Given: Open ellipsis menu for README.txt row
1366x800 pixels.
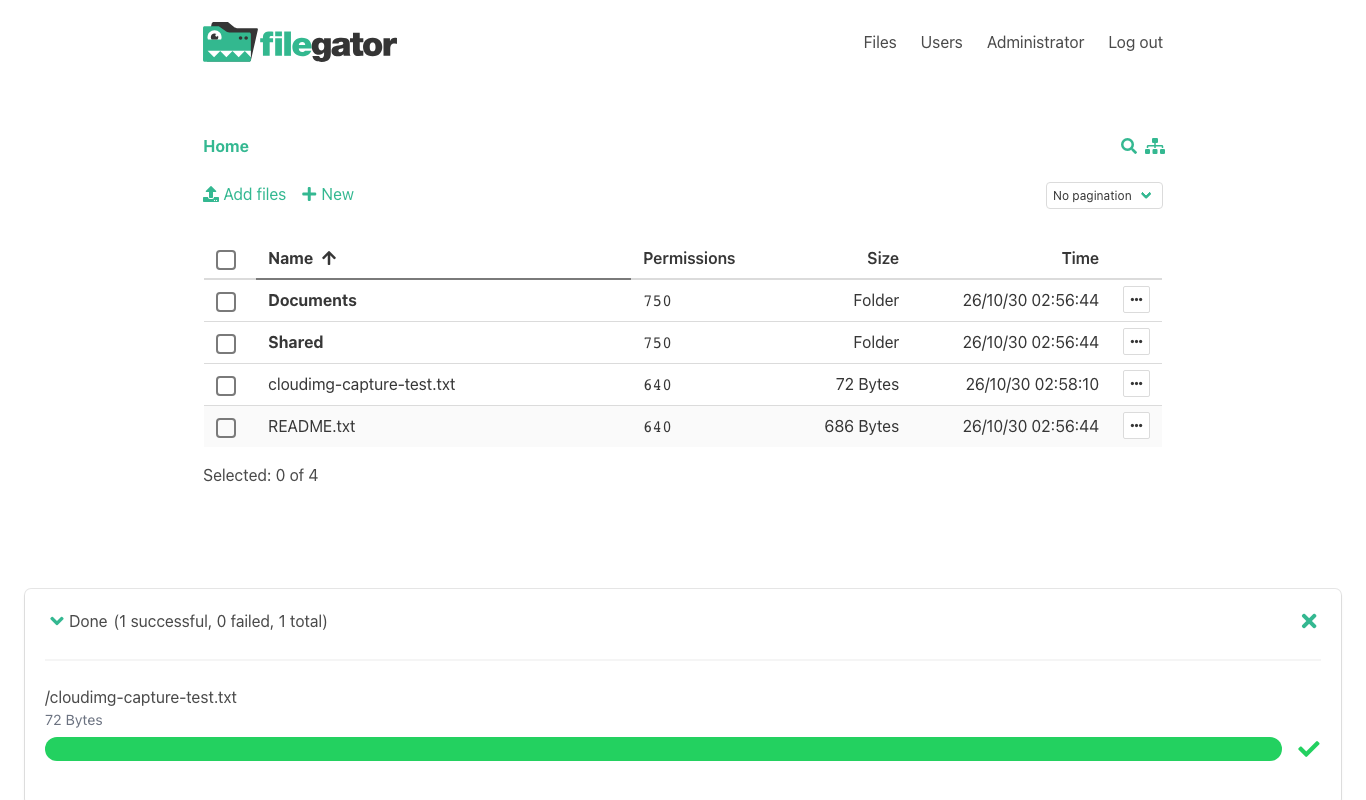Looking at the screenshot, I should coord(1136,426).
